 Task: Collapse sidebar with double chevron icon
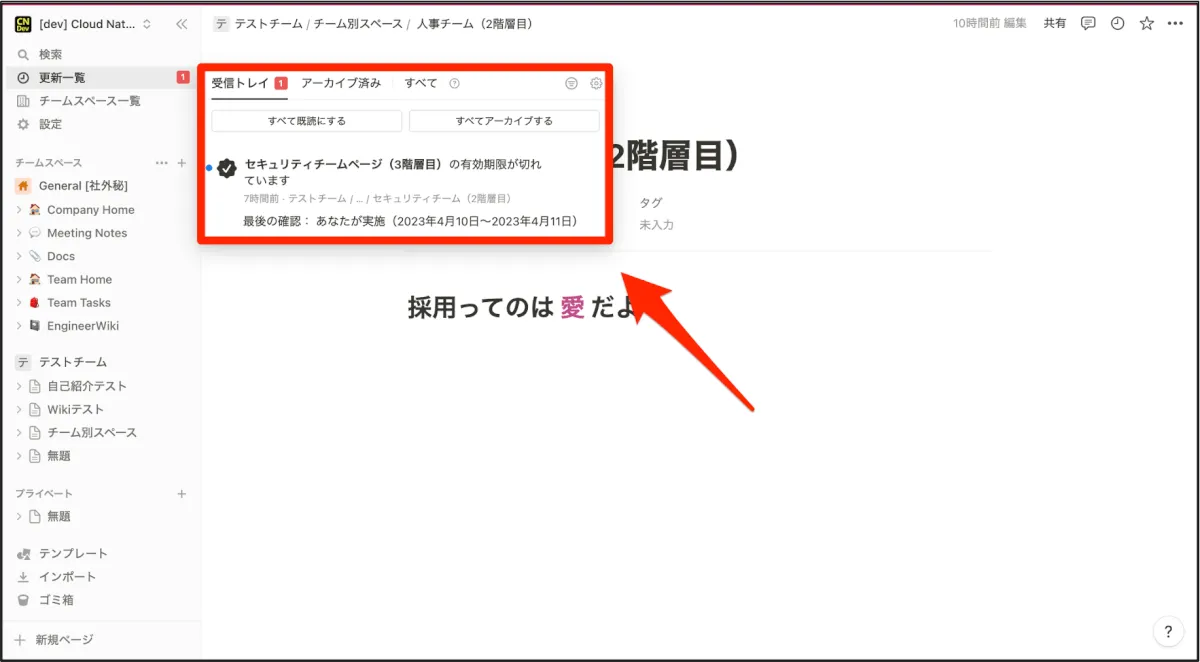(x=181, y=24)
